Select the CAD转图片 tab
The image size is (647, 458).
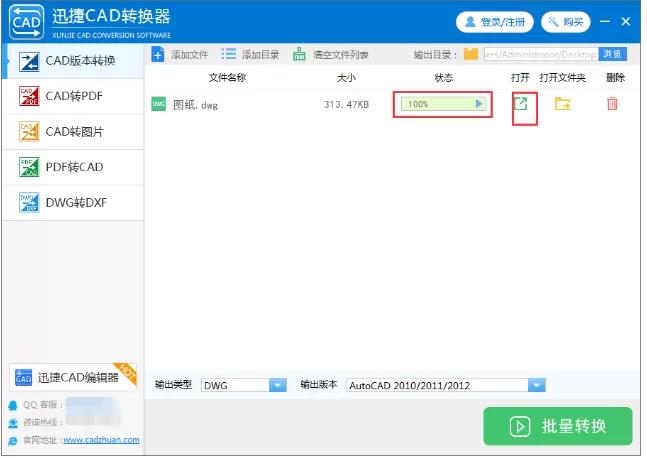coord(73,132)
